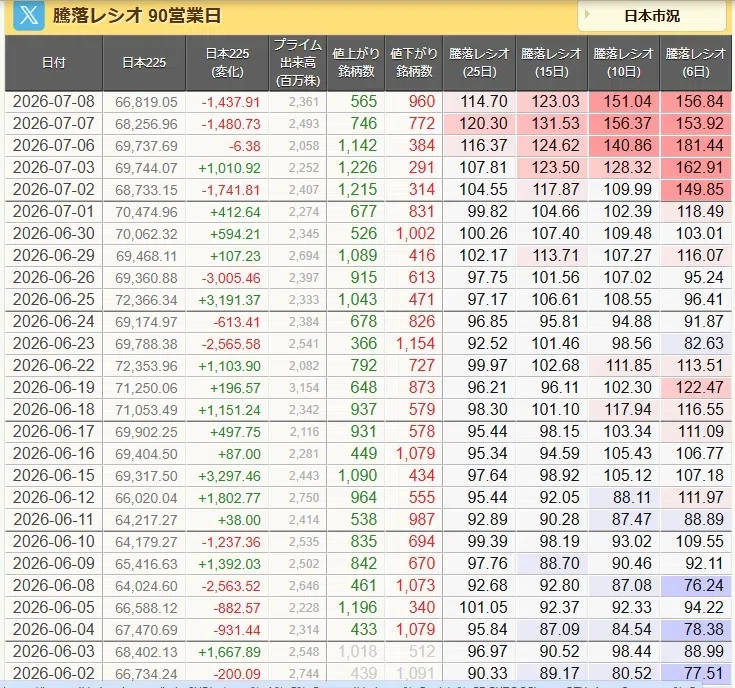Open the 日本市況 link button
Image resolution: width=735 pixels, height=688 pixels.
652,16
